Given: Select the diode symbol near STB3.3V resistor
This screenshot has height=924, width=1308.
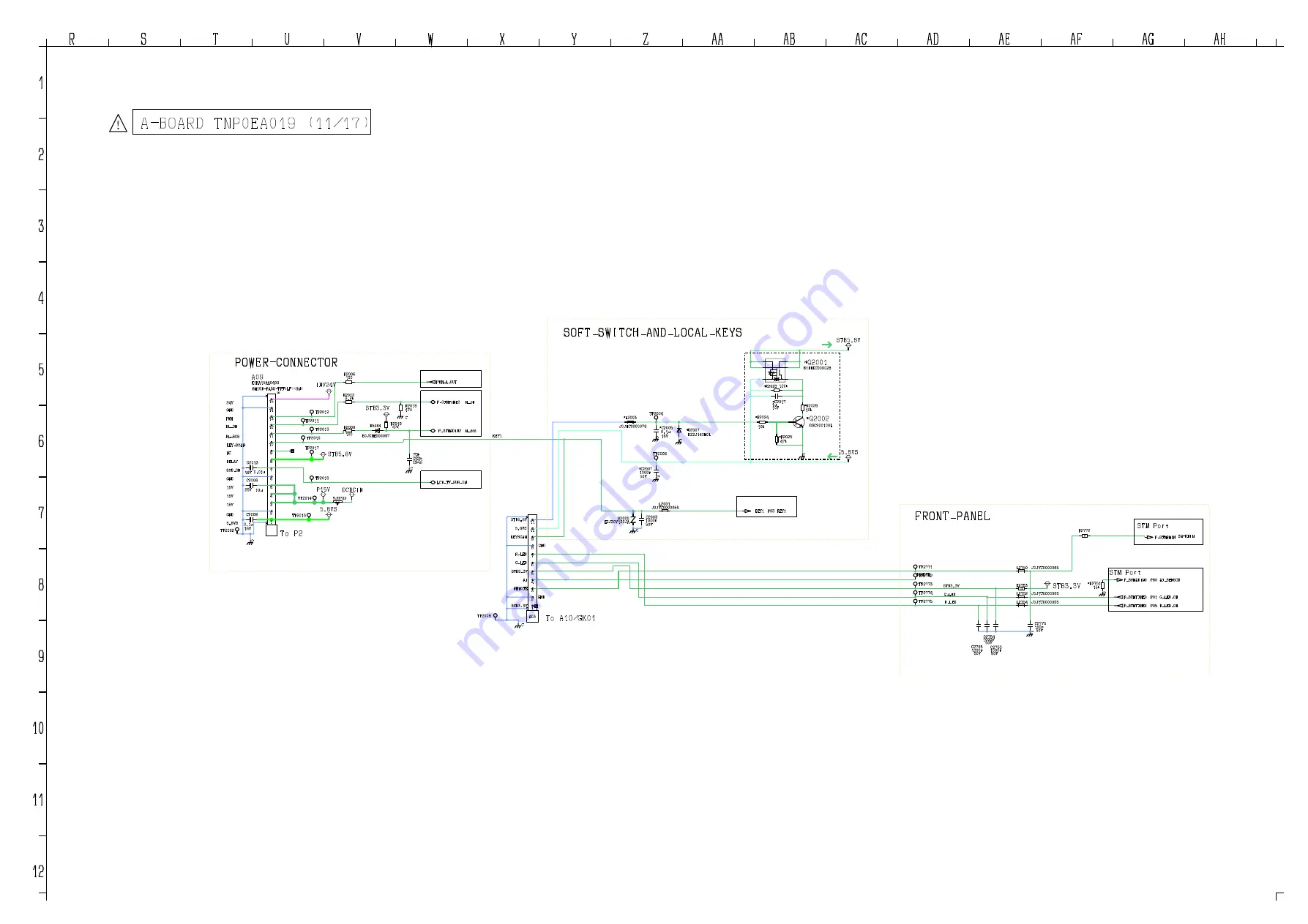Looking at the screenshot, I should click(378, 431).
